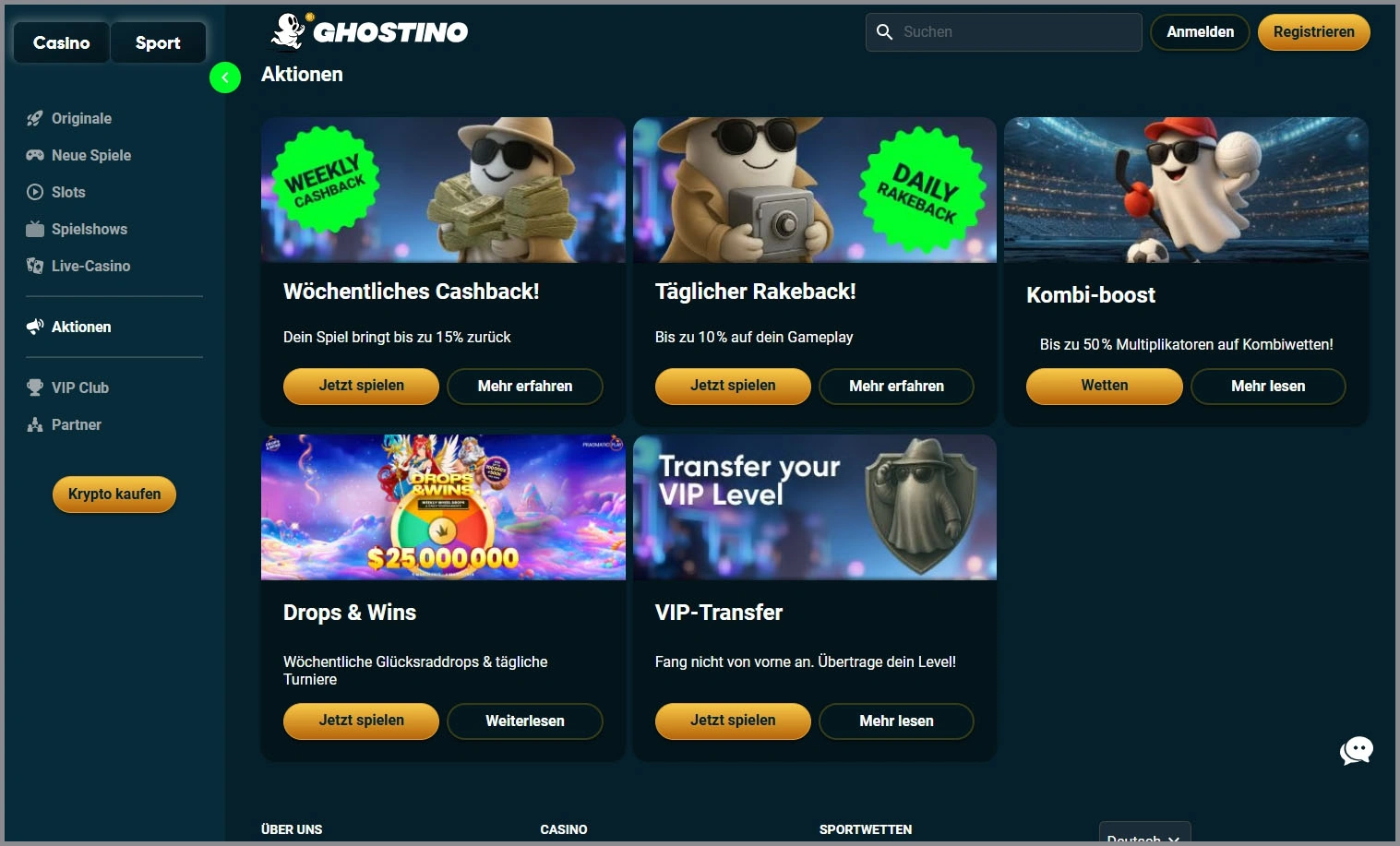
Task: Click Krypto kaufen button
Action: pyautogui.click(x=114, y=494)
